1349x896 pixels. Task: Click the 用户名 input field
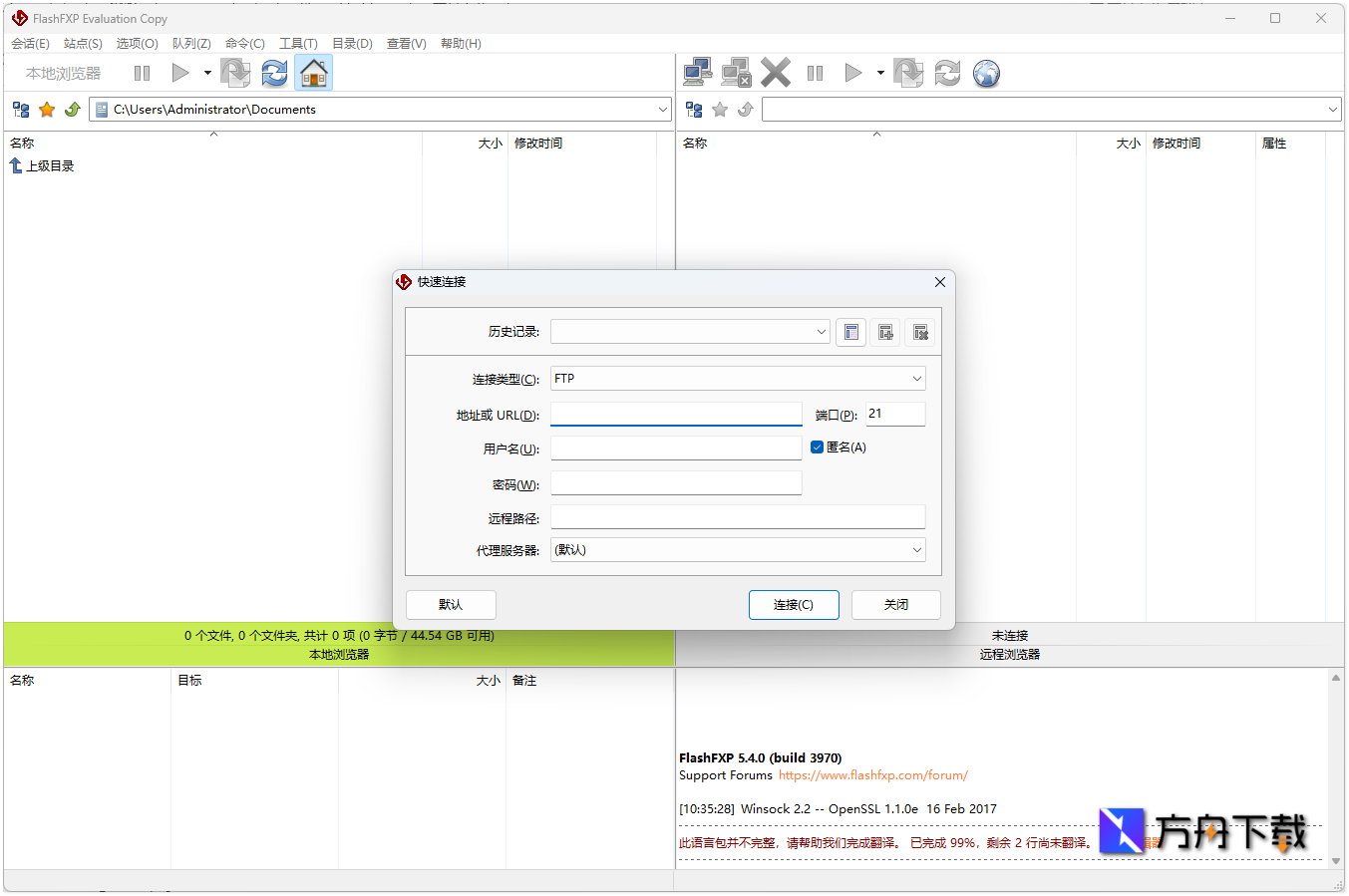[676, 448]
